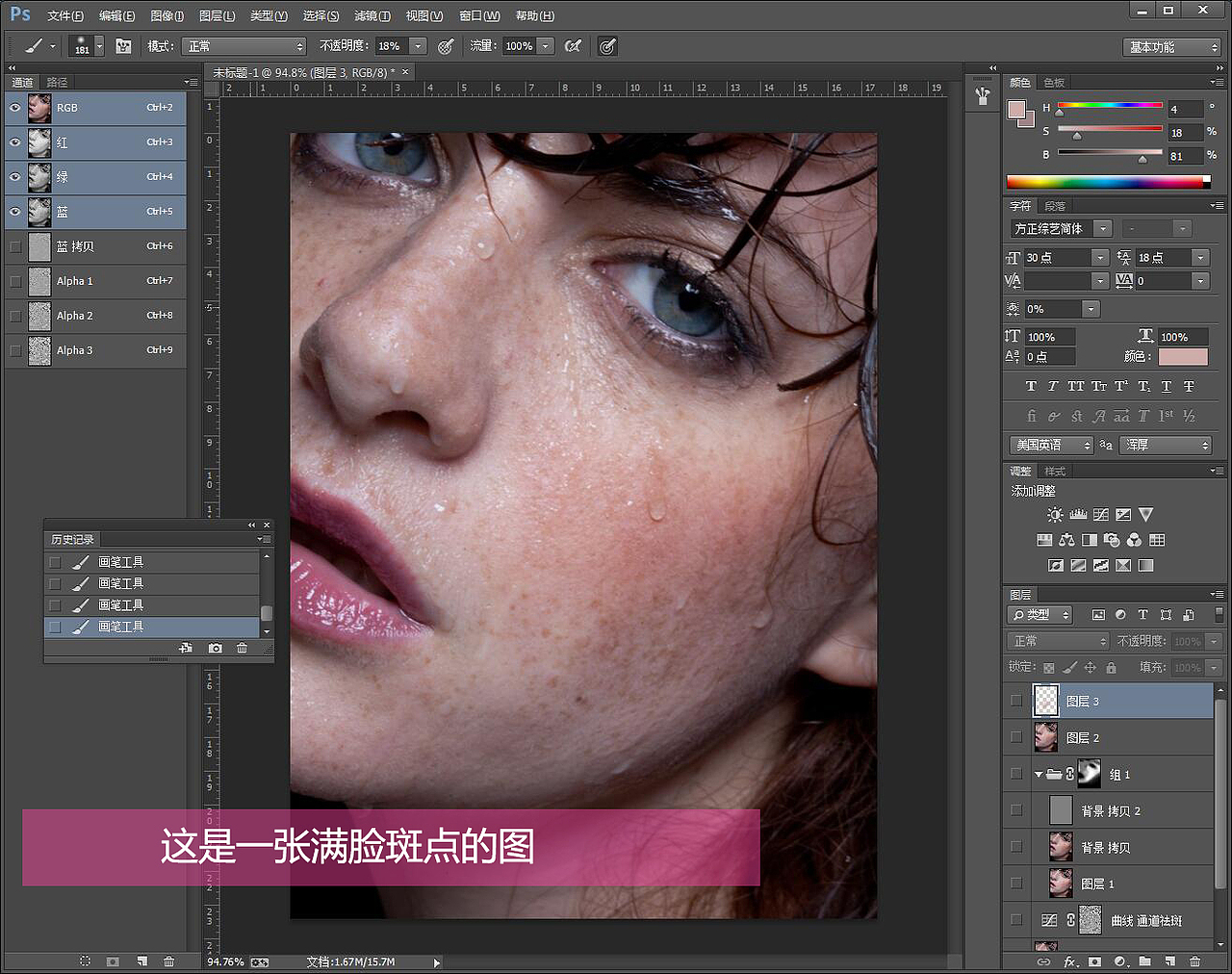This screenshot has width=1232, height=974.
Task: Click the text color swatch
Action: [x=1182, y=357]
